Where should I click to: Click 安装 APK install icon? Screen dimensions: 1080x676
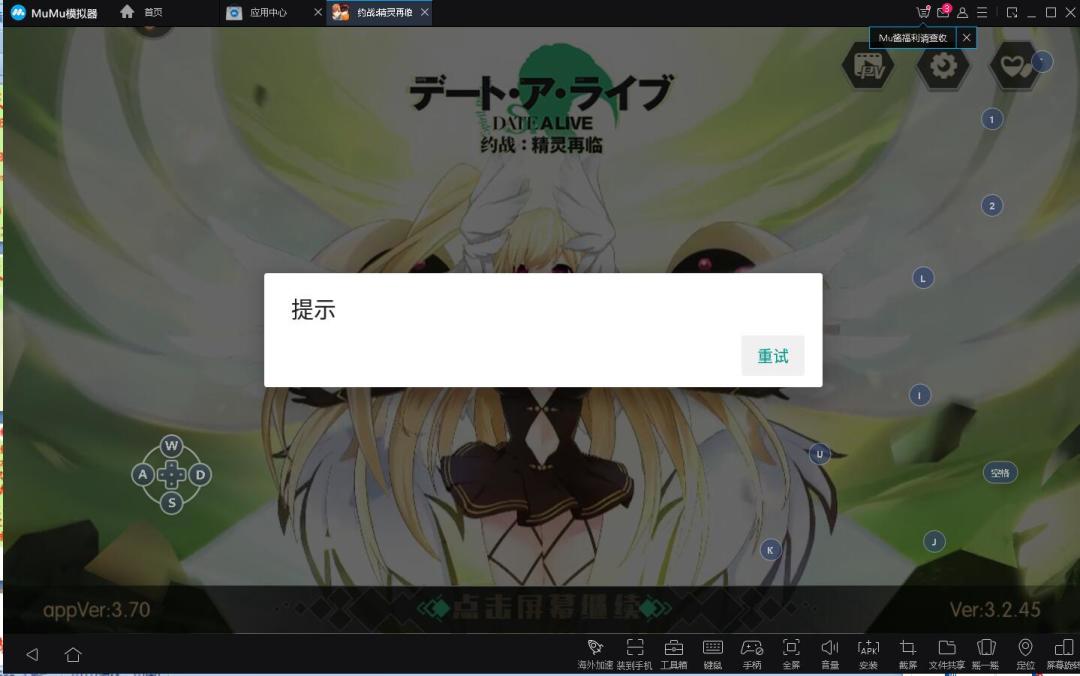(868, 654)
